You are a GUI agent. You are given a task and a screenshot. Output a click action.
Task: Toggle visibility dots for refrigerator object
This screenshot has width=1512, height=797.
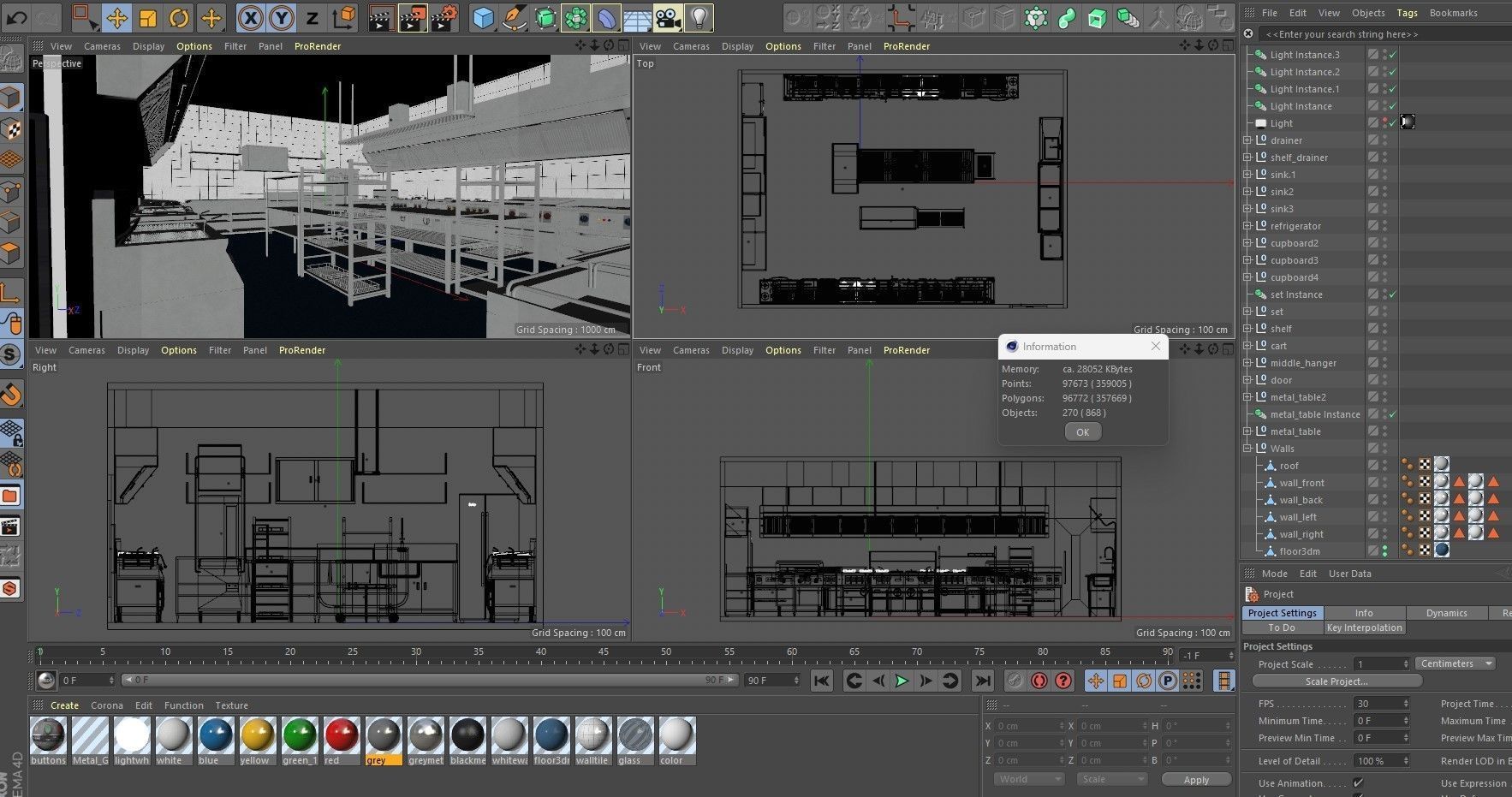click(1384, 226)
